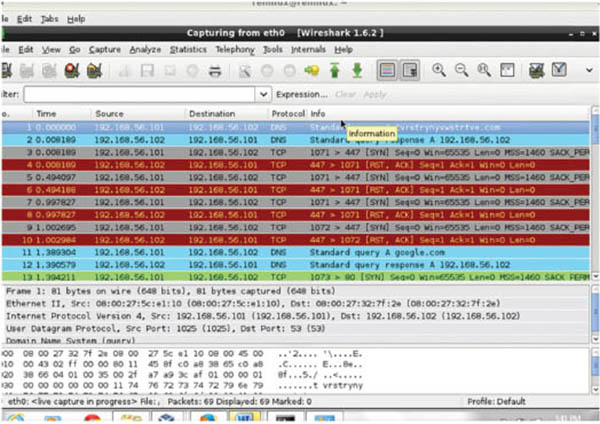The width and height of the screenshot is (600, 424).
Task: Restart the running live capture
Action: point(94,71)
